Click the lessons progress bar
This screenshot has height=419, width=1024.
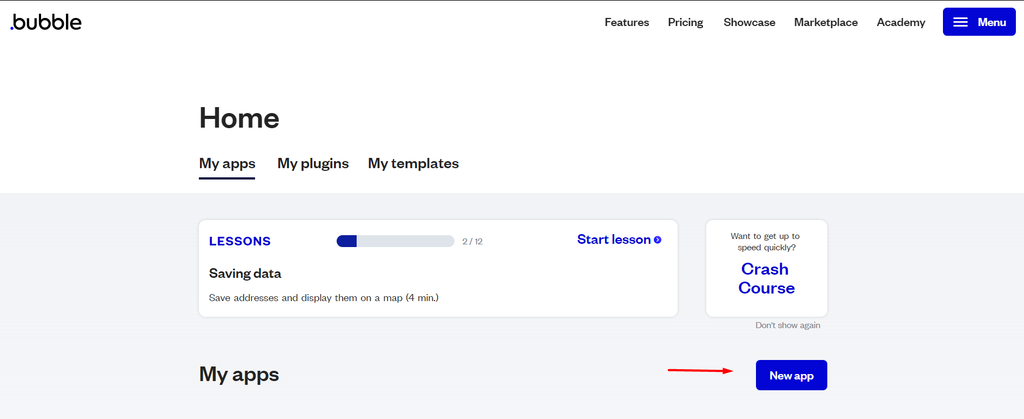click(x=395, y=241)
